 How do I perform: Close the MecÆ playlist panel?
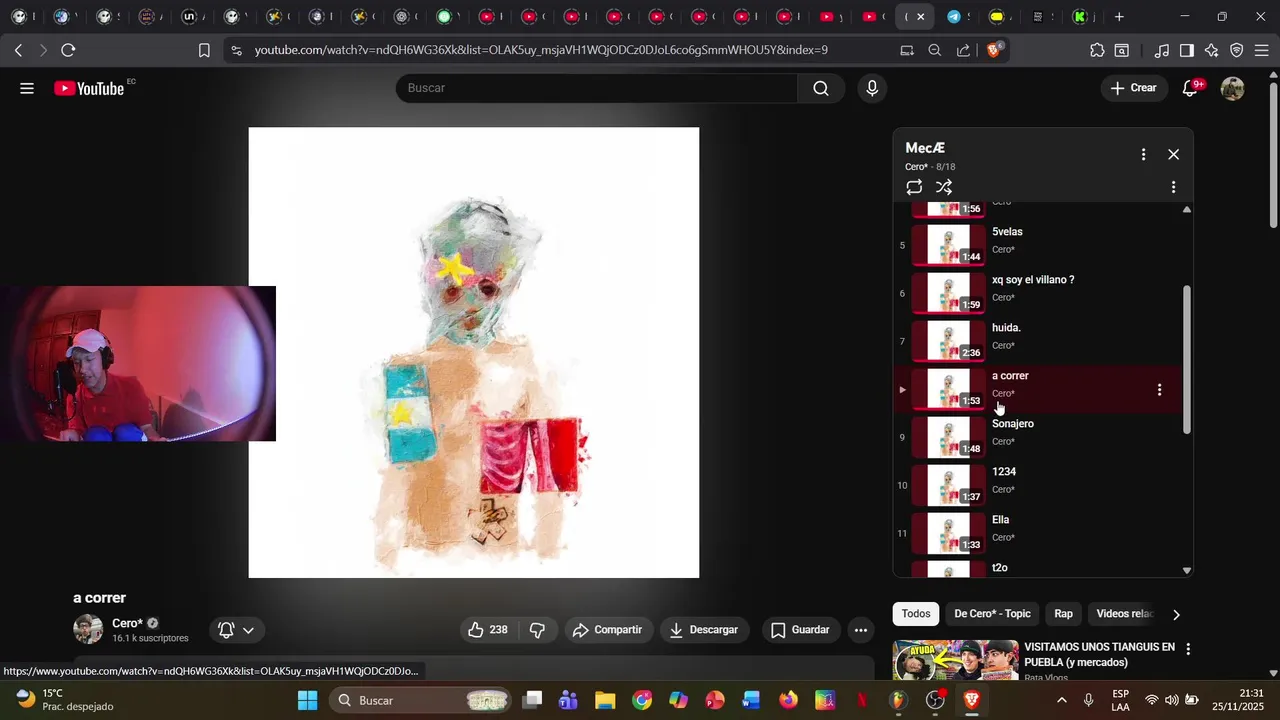[1173, 154]
